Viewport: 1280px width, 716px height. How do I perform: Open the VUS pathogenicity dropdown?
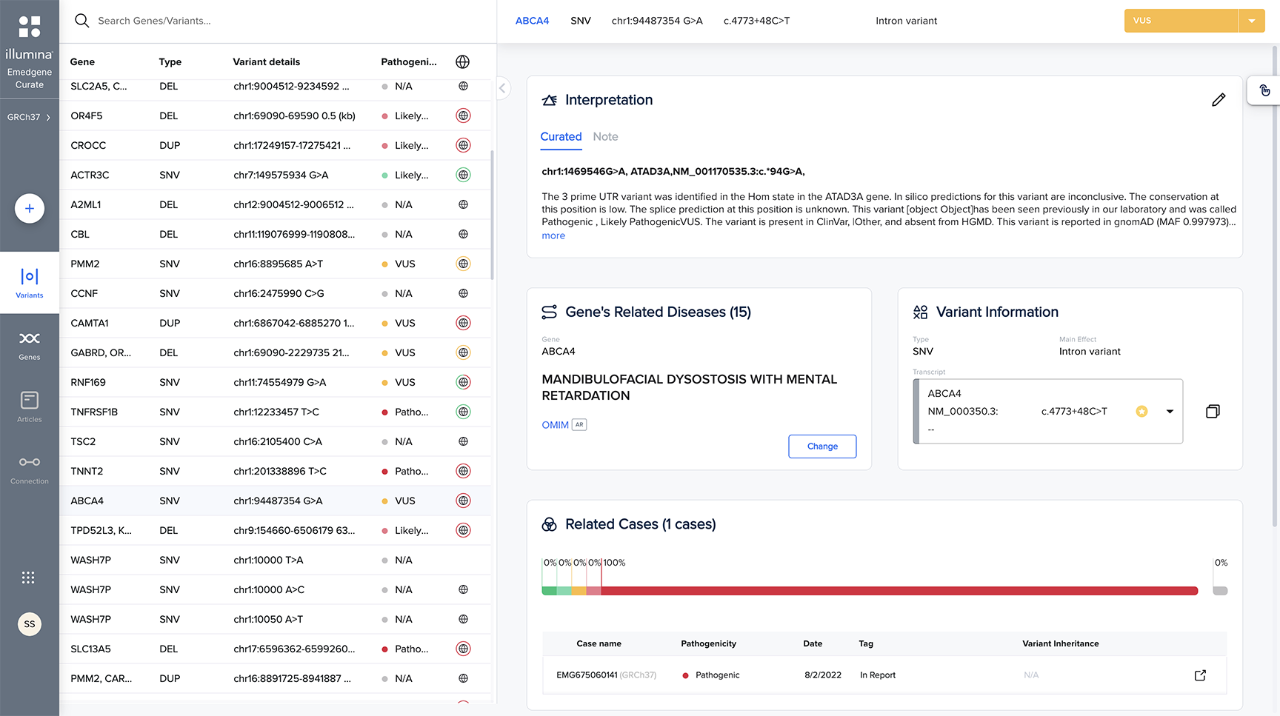pyautogui.click(x=1251, y=20)
